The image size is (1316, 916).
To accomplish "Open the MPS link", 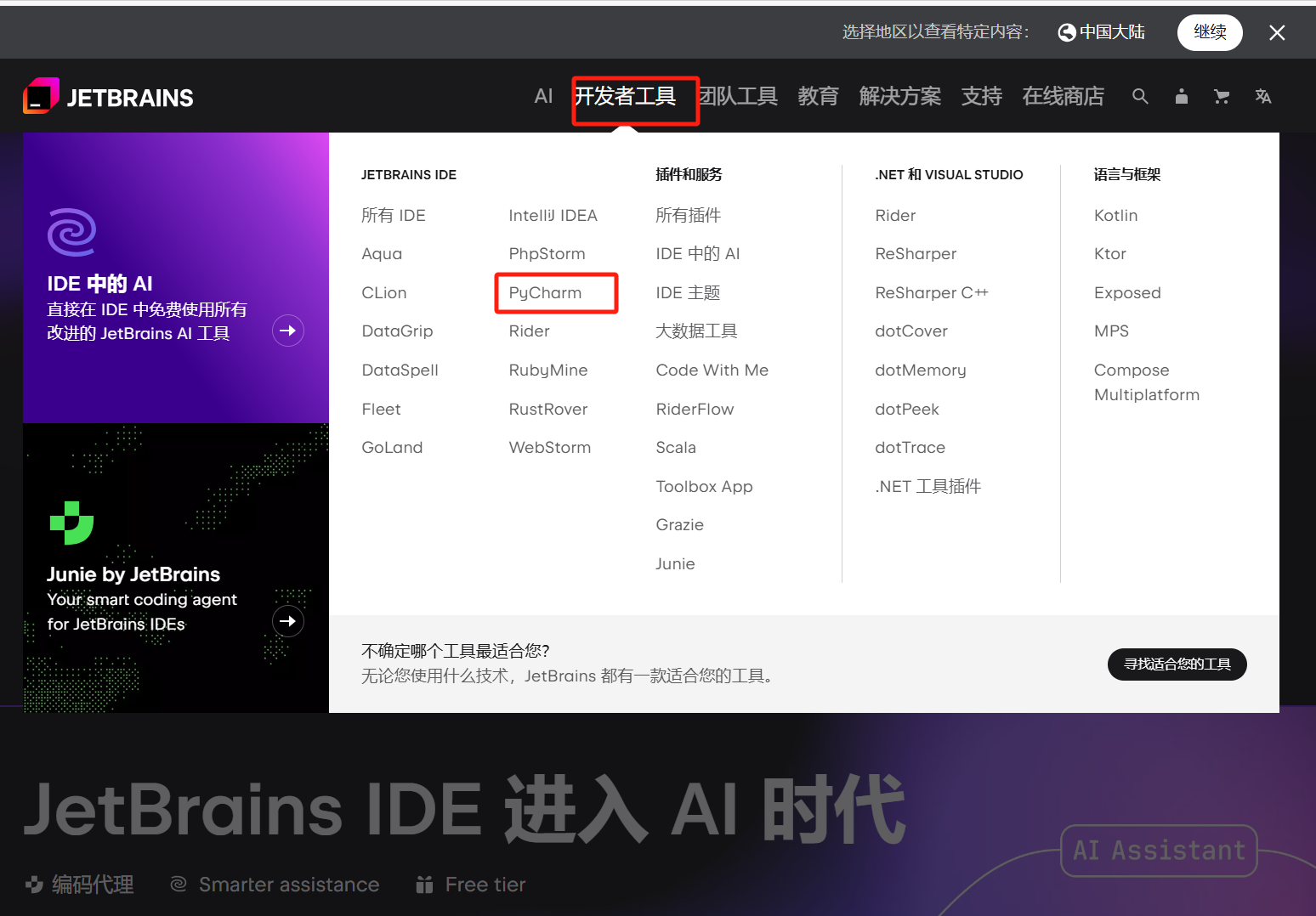I will coord(1111,331).
